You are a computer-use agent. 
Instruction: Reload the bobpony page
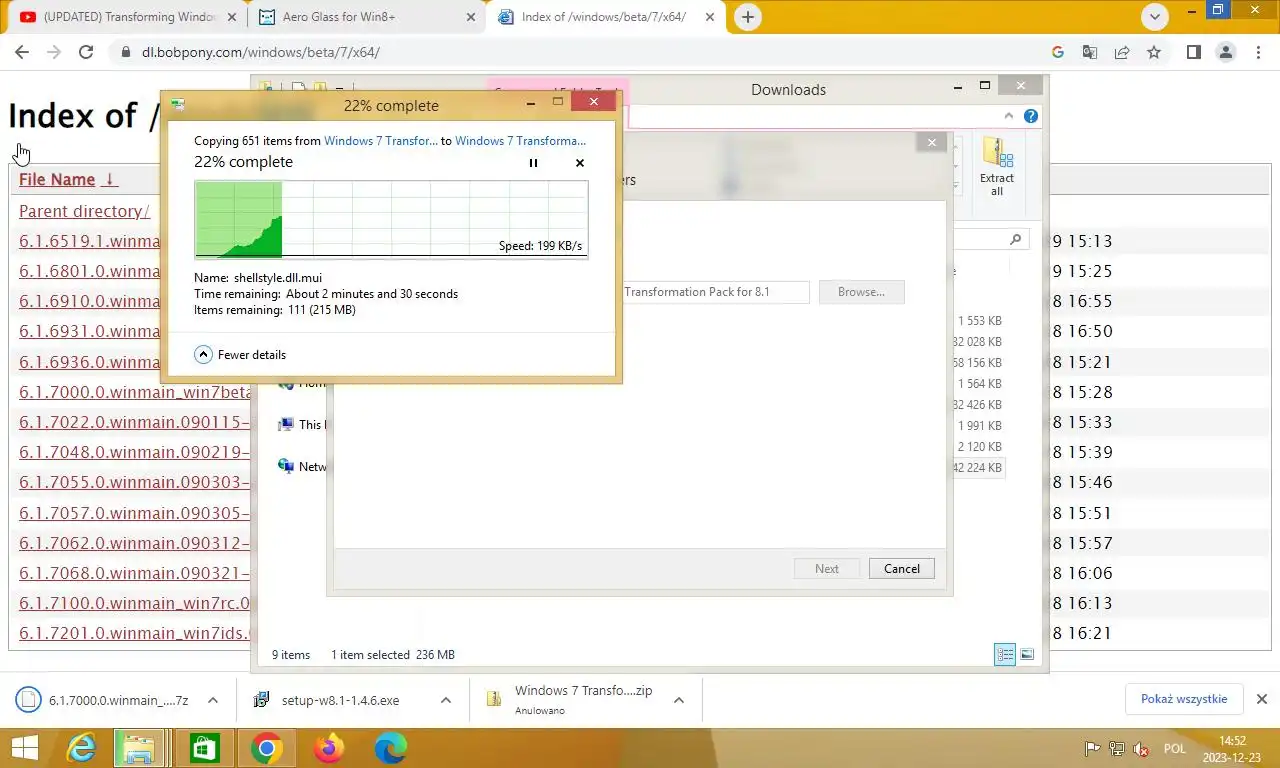click(x=86, y=52)
